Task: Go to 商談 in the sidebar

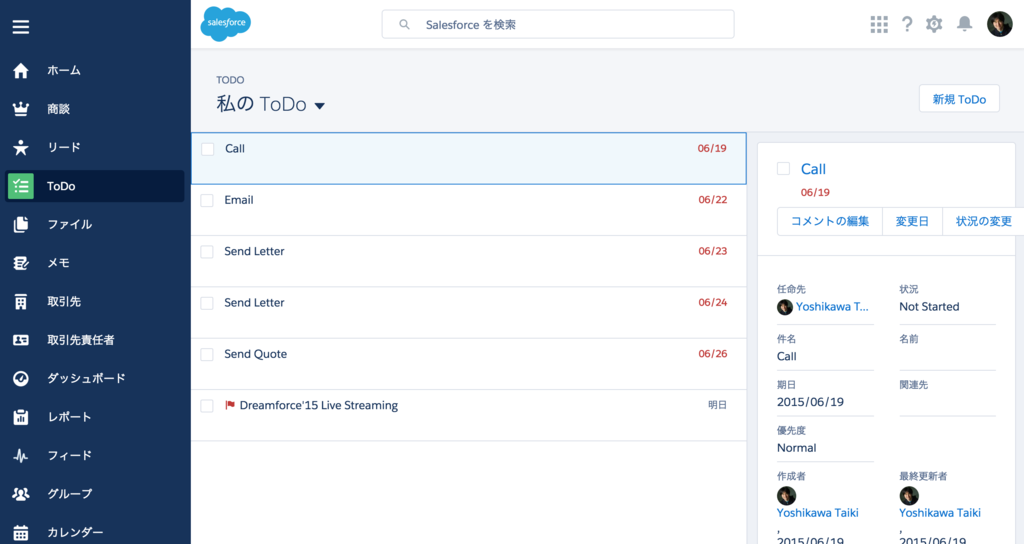Action: point(59,109)
